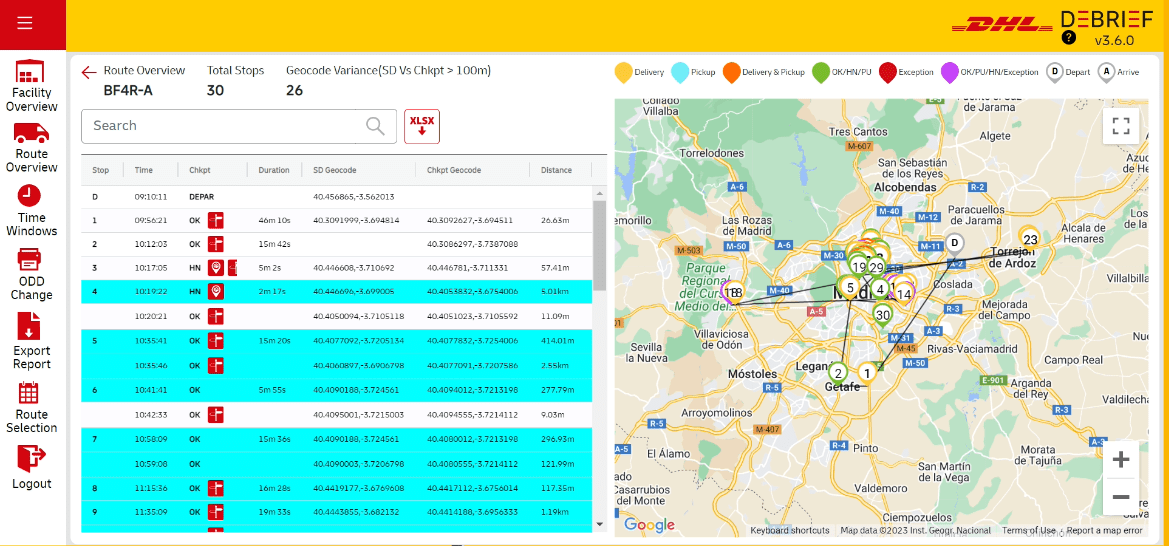Click the table scrollbar down arrow

coord(599,524)
